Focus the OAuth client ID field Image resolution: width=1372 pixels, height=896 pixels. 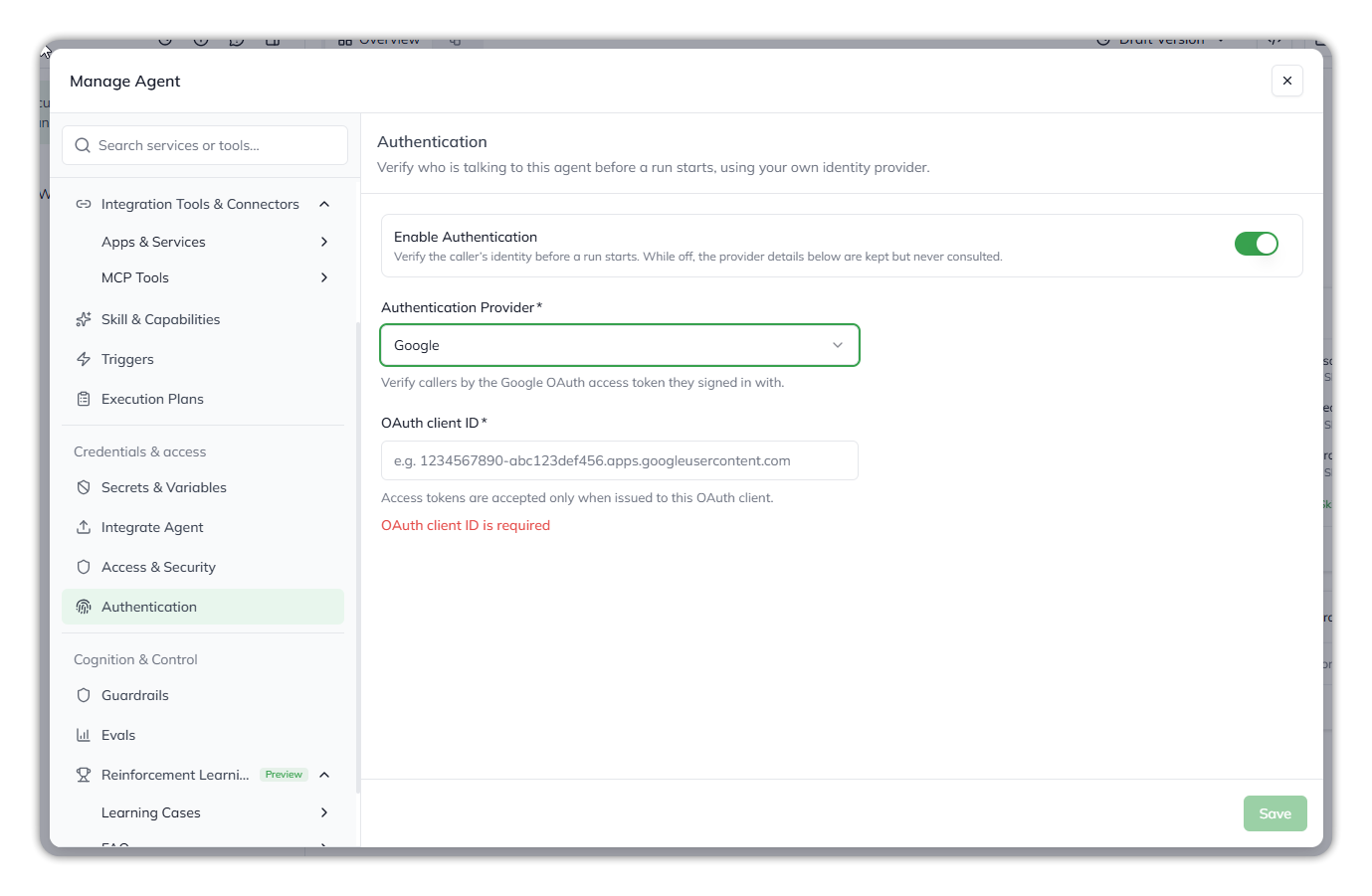click(x=620, y=460)
